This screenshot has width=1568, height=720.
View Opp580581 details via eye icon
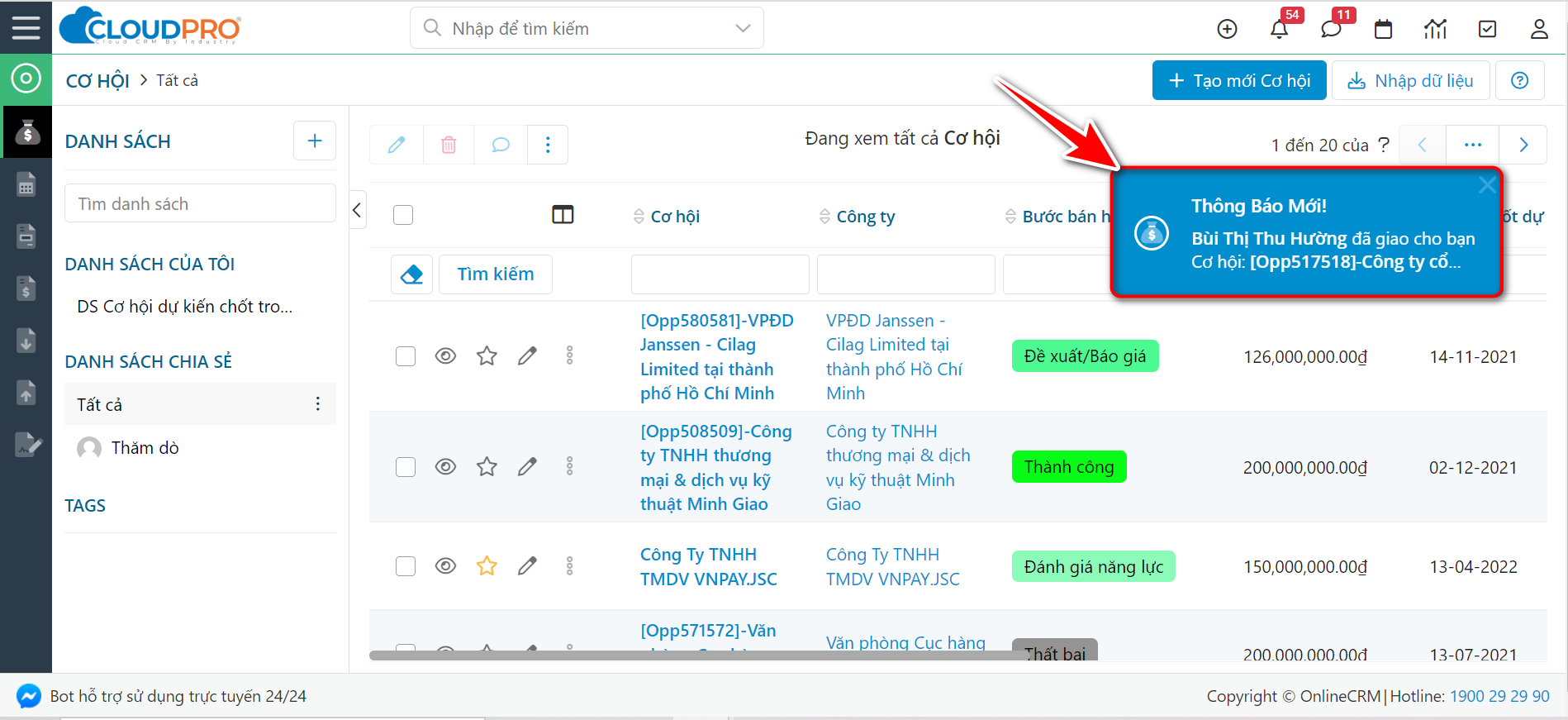[x=445, y=356]
